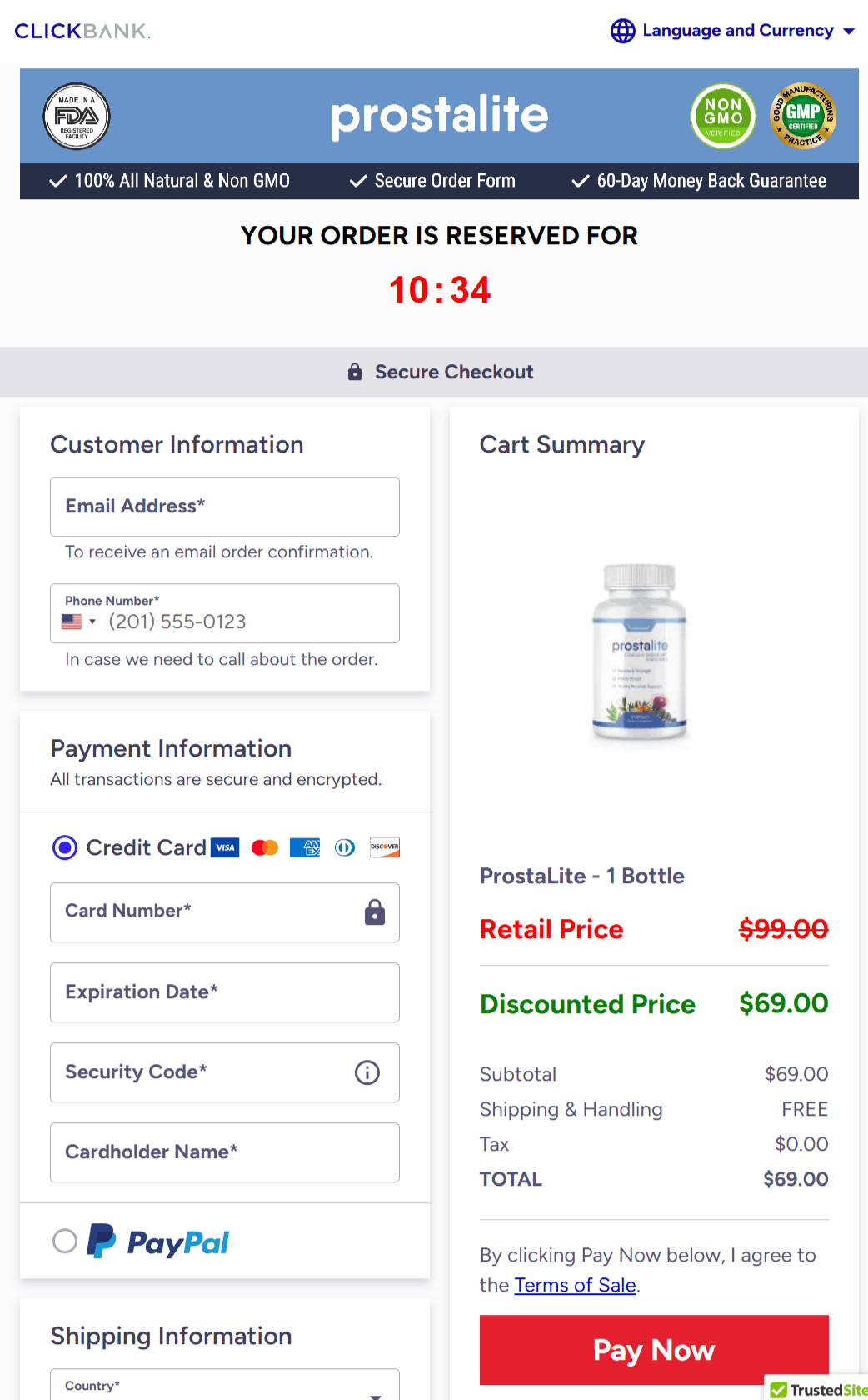Open the Language and Currency dropdown
Screen dimensions: 868x1400
[733, 31]
